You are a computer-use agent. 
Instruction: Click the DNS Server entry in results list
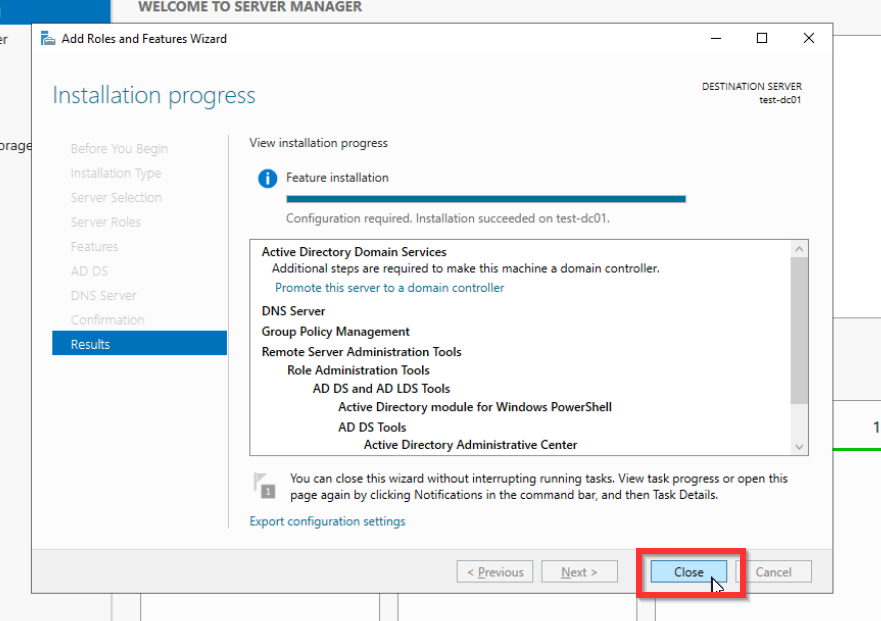point(293,311)
